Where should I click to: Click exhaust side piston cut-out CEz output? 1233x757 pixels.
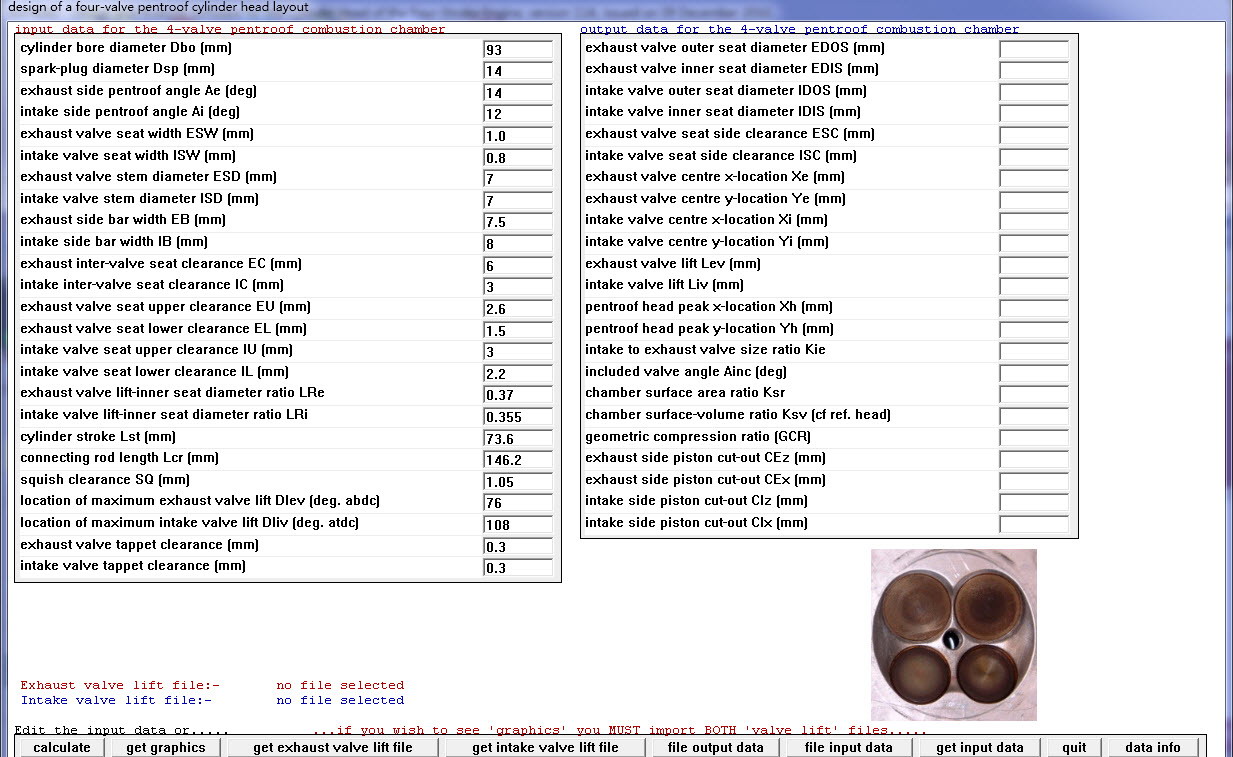point(1034,459)
